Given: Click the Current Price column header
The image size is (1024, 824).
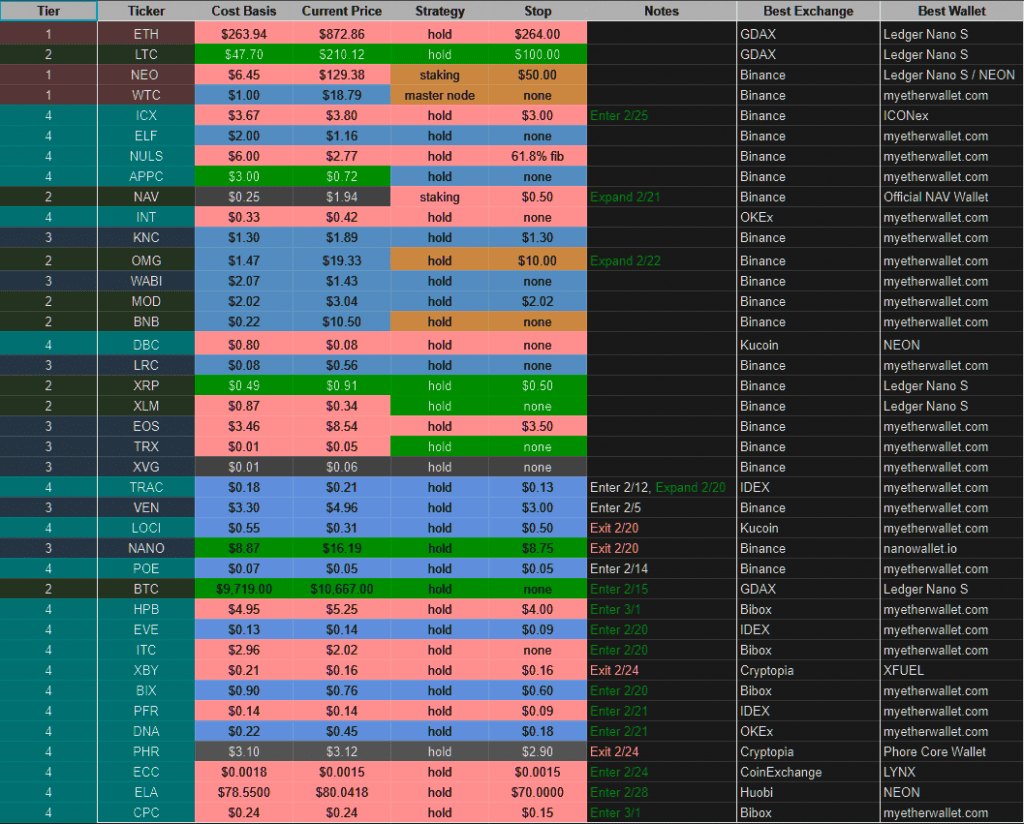Looking at the screenshot, I should [x=342, y=11].
